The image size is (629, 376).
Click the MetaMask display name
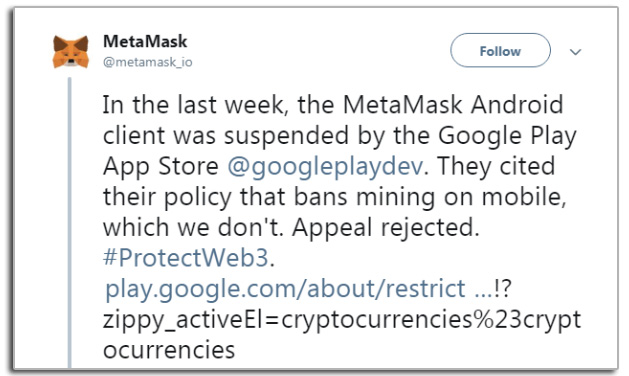tap(145, 41)
